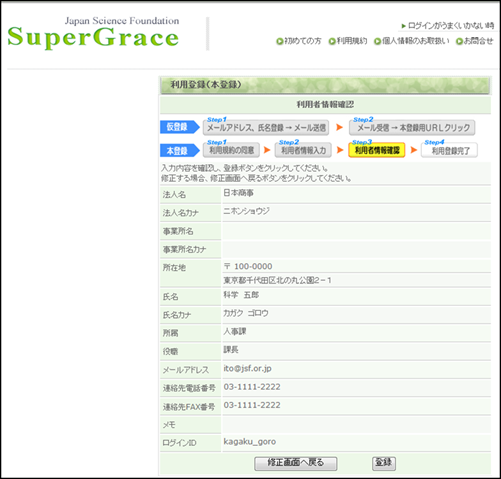Click green bullet icon beside 個人情報のお取扱い

377,41
